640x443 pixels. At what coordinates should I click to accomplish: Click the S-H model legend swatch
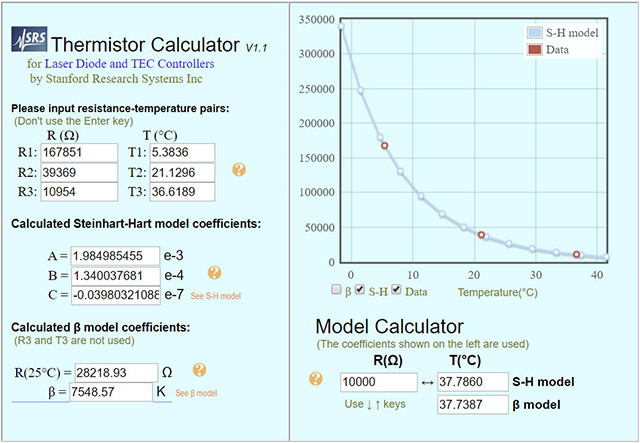click(534, 32)
